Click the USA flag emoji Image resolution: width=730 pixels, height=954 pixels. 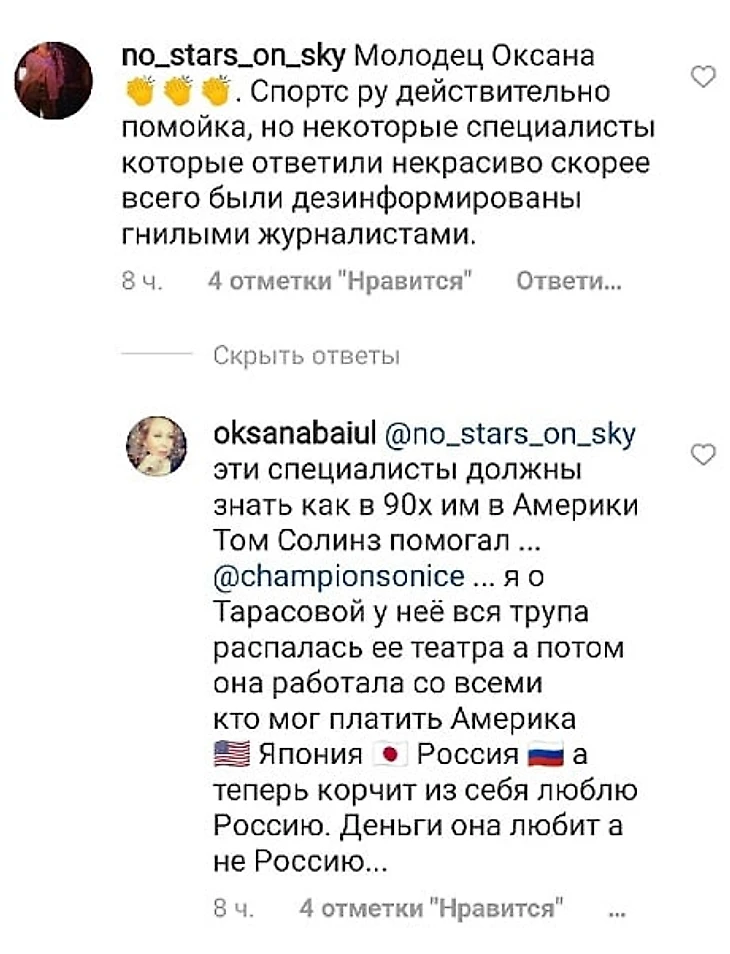point(232,755)
